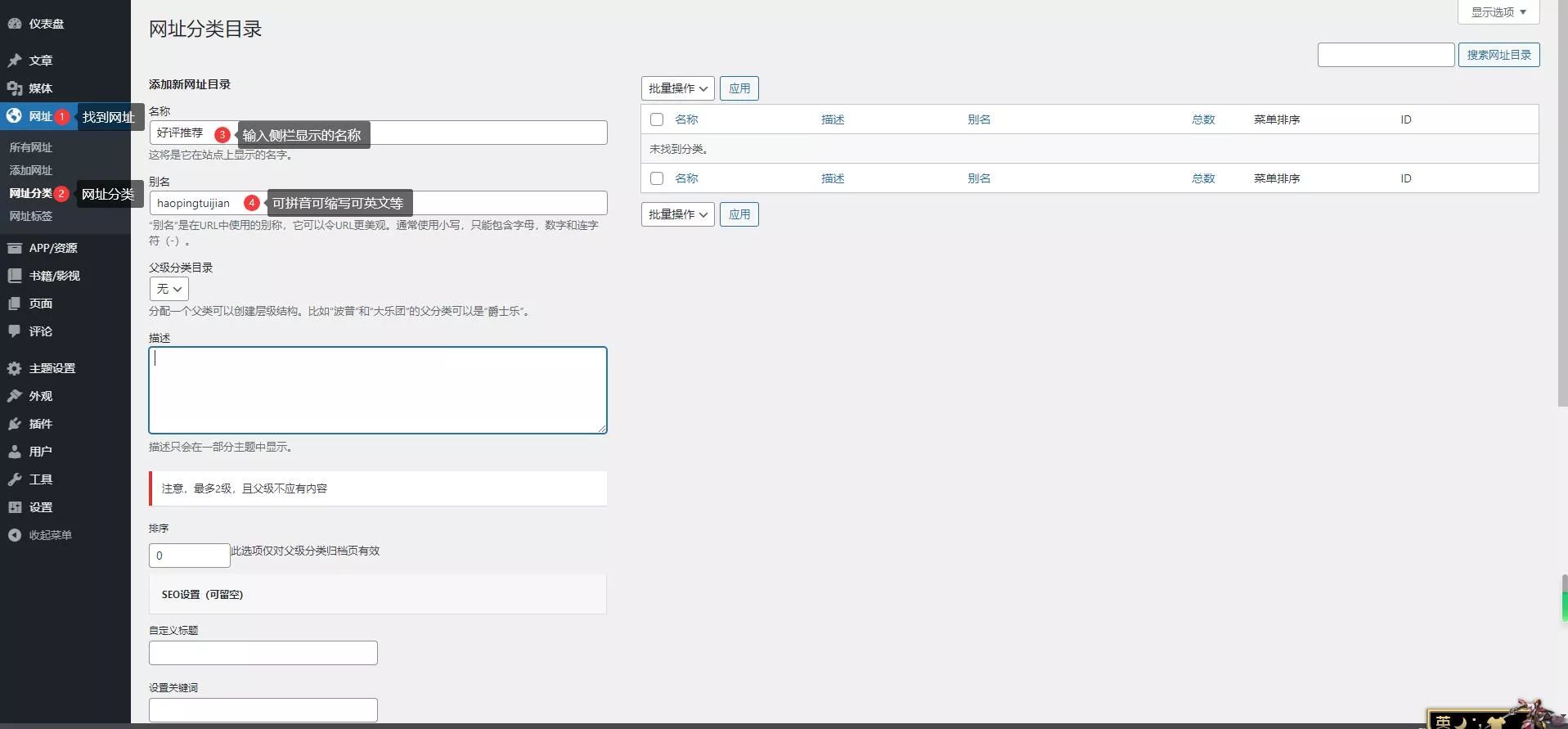Click the 搜索网址目录 search button

(x=1498, y=55)
